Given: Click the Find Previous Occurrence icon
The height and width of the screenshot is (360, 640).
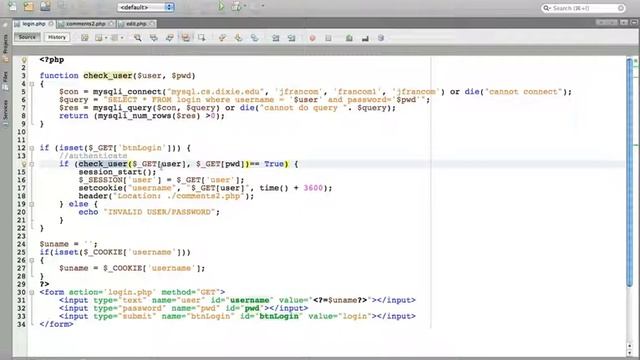Looking at the screenshot, I should click(x=153, y=38).
